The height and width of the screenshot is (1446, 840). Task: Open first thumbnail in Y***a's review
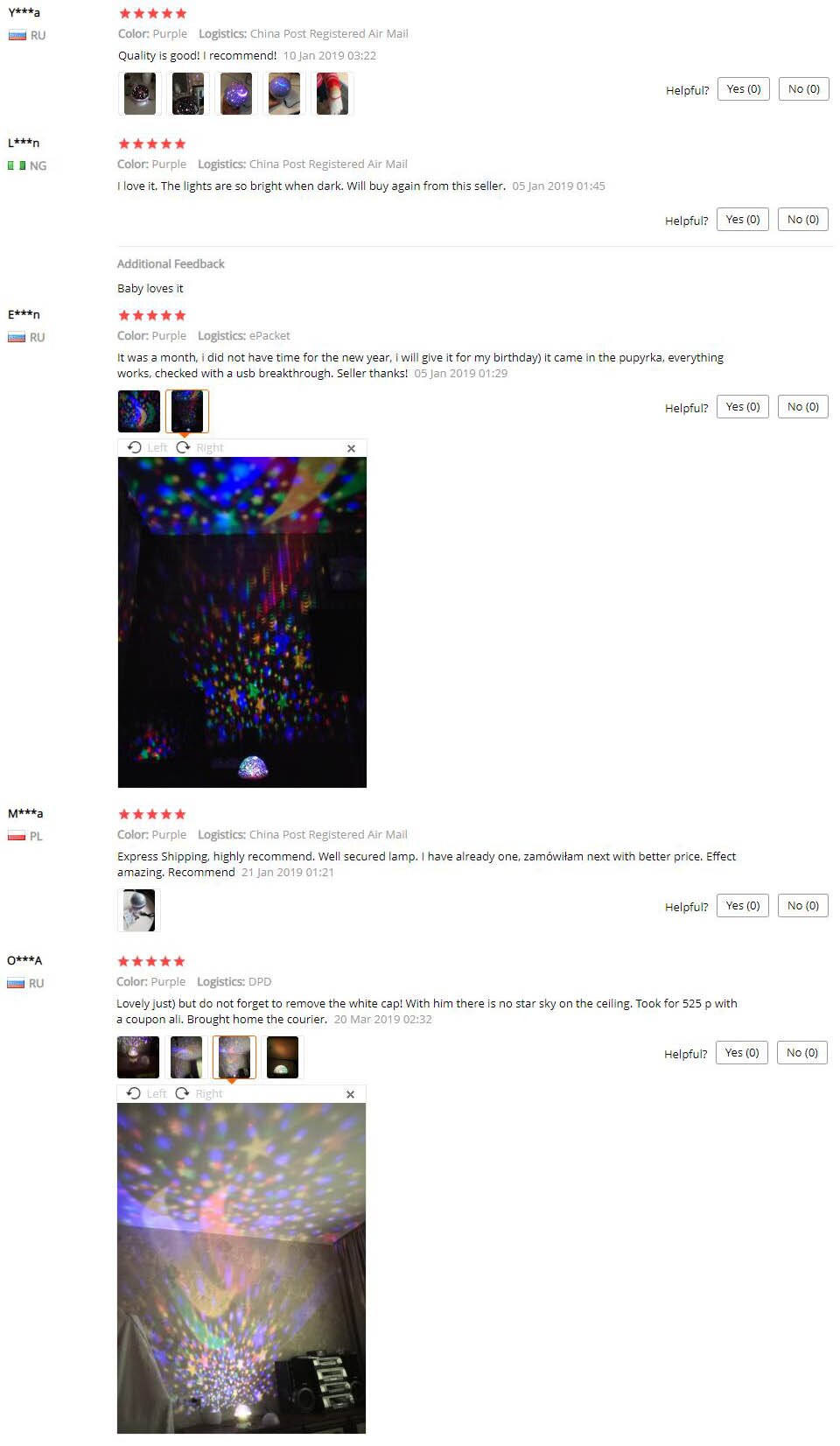(140, 94)
